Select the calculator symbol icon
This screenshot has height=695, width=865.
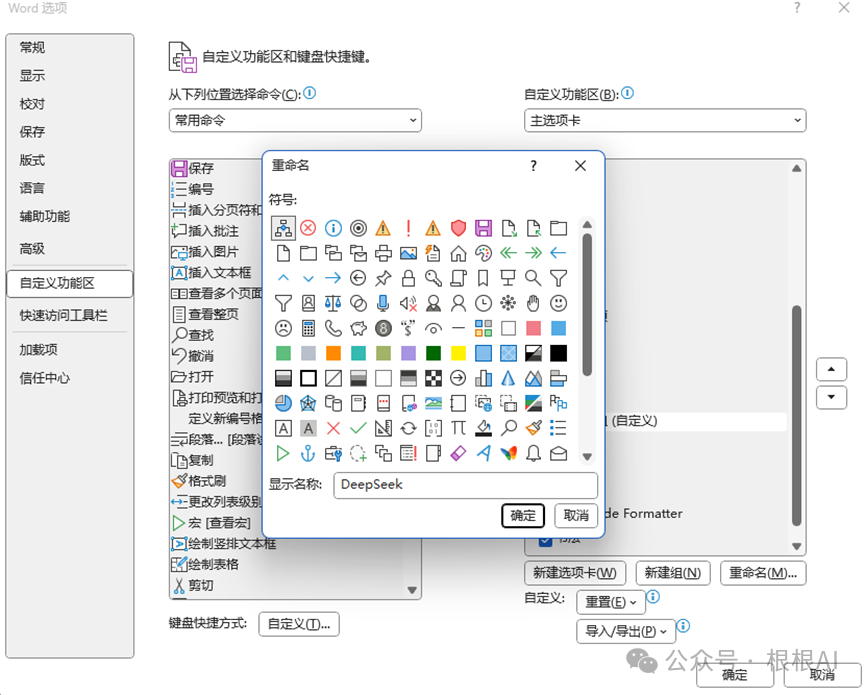click(x=307, y=327)
